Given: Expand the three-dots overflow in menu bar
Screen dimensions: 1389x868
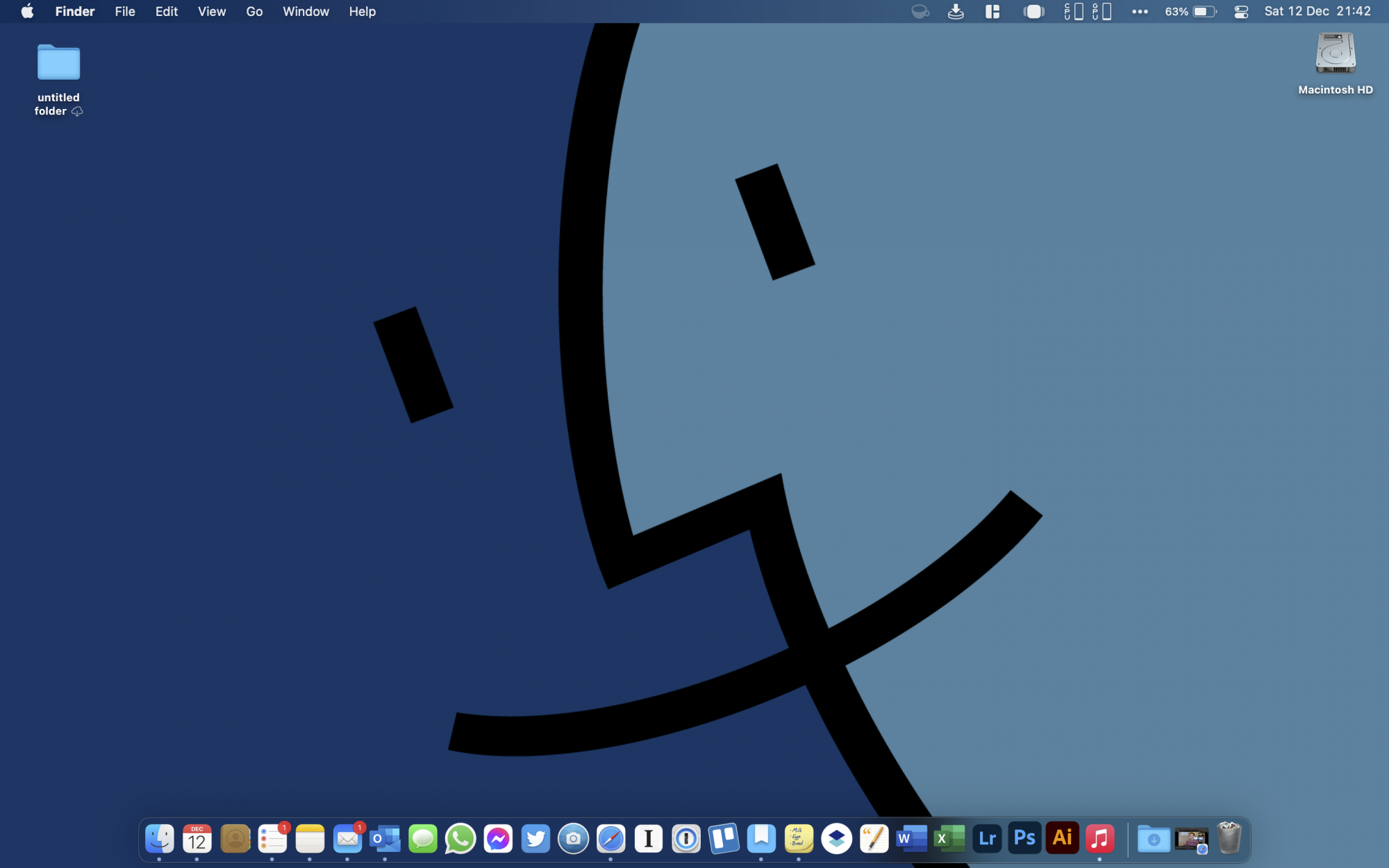Looking at the screenshot, I should point(1140,12).
